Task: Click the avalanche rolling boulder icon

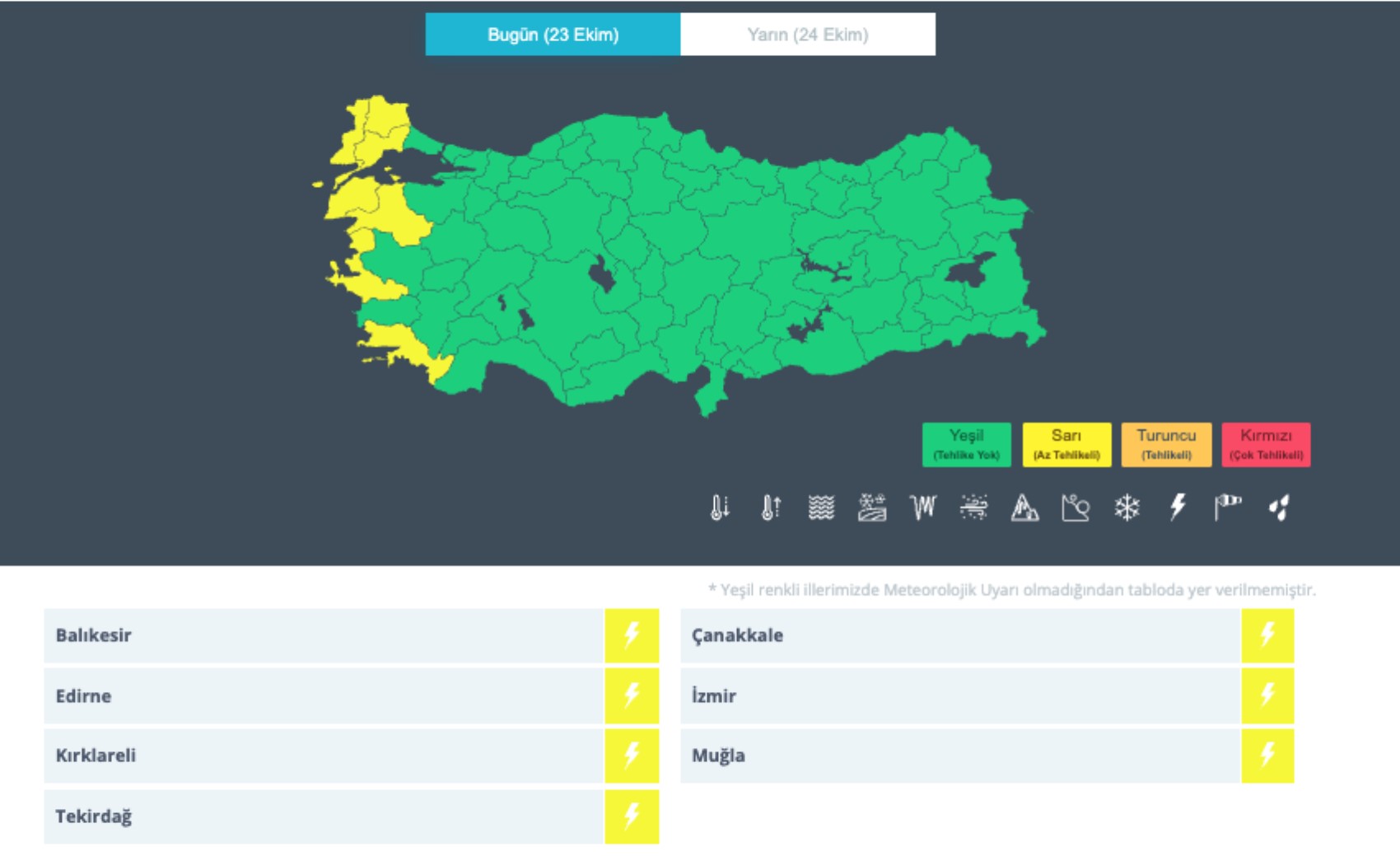Action: [1076, 508]
